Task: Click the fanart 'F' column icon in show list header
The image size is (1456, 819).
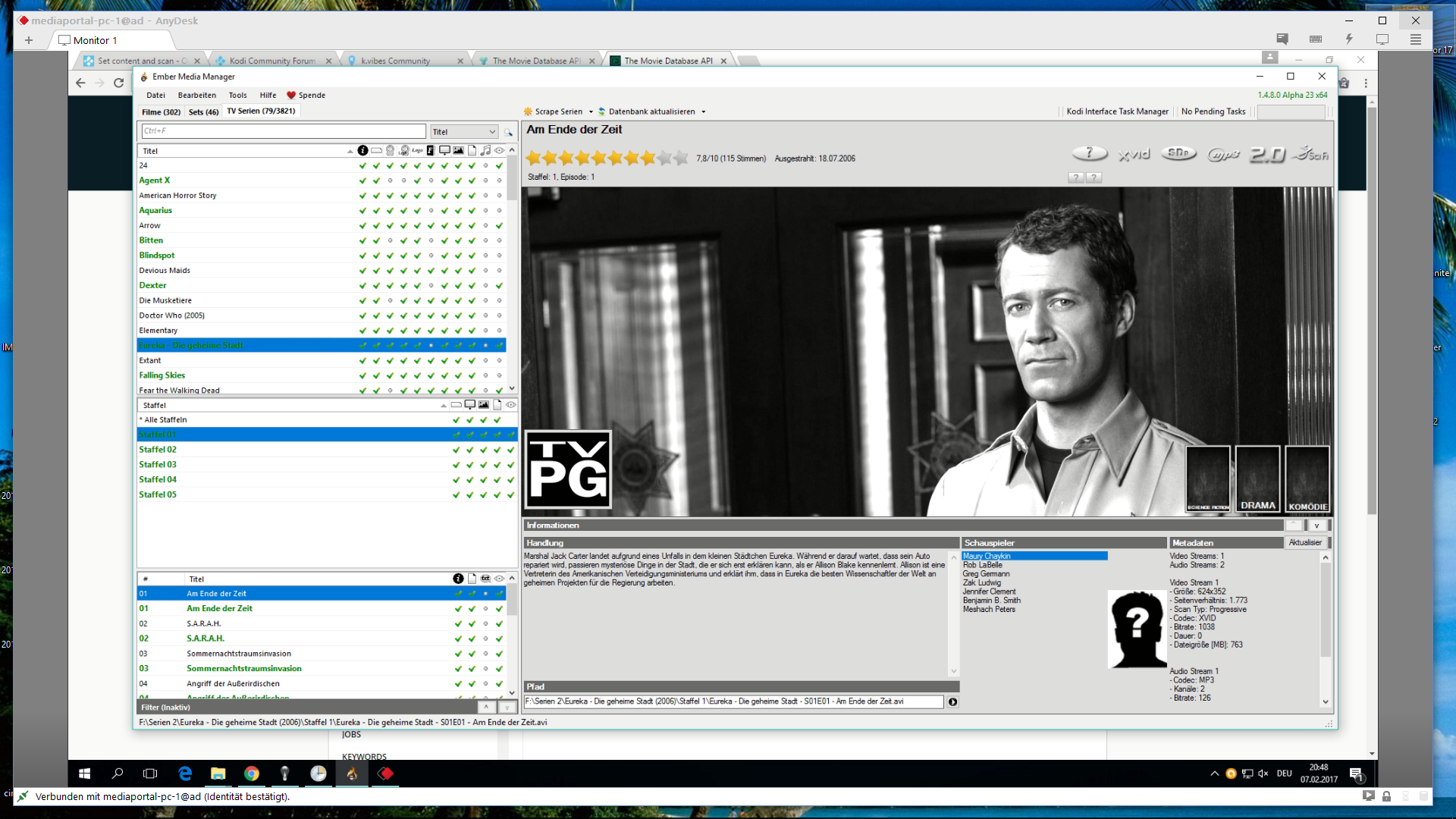Action: click(431, 150)
